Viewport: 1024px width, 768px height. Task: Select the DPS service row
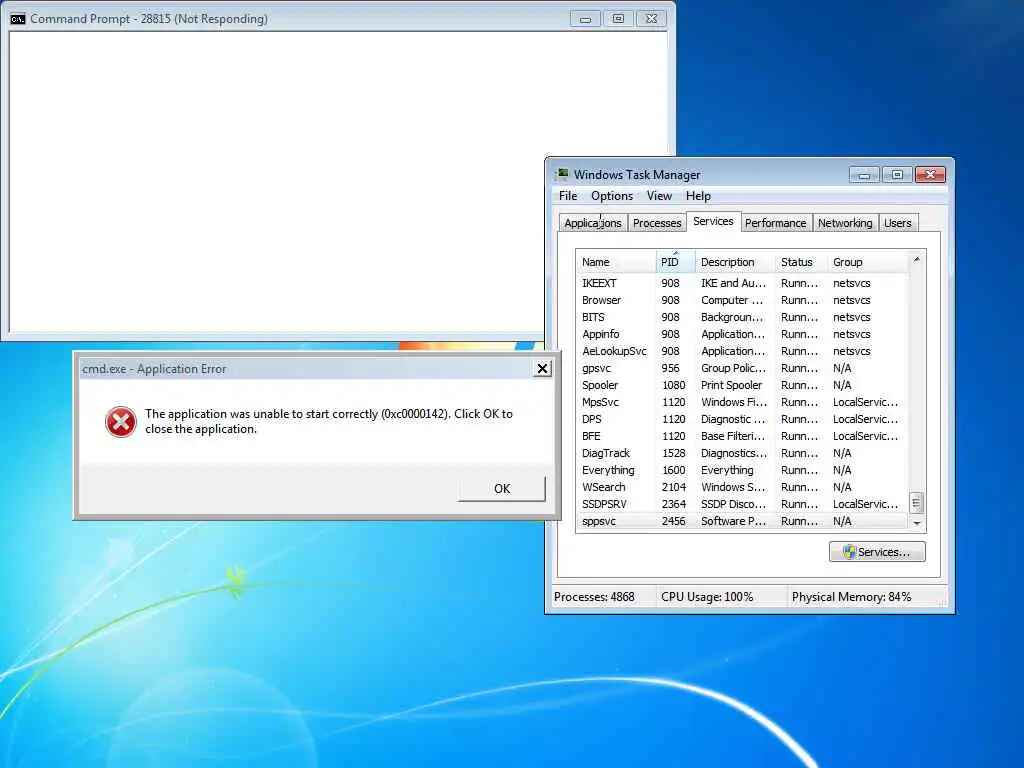click(742, 419)
